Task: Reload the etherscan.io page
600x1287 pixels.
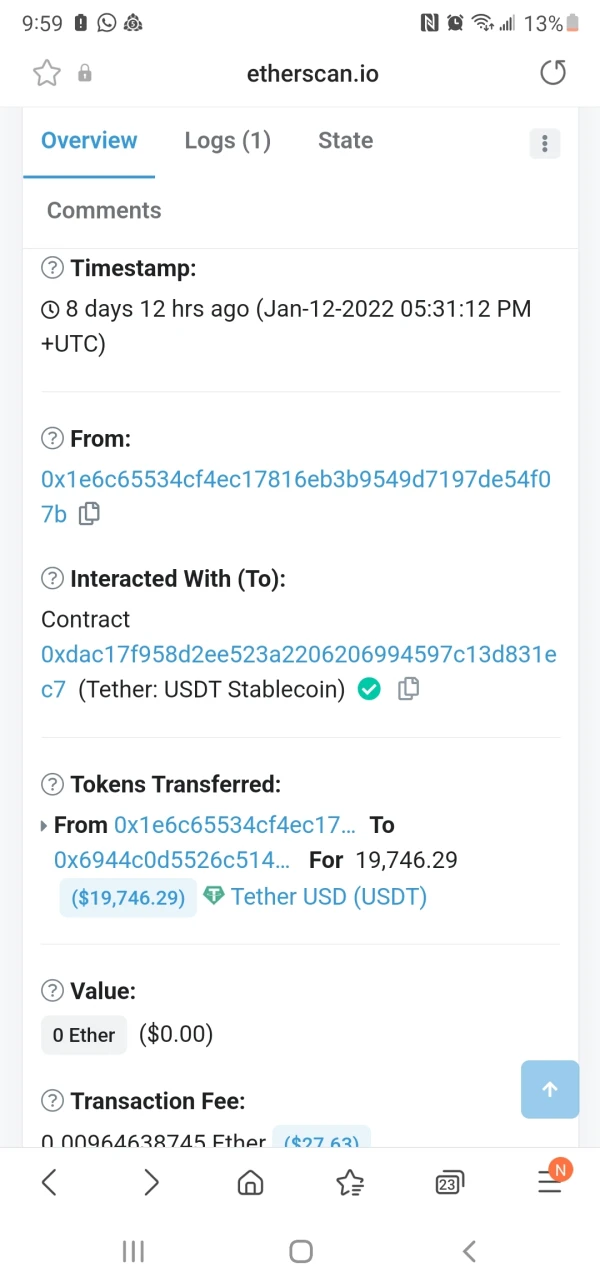Action: (x=552, y=73)
